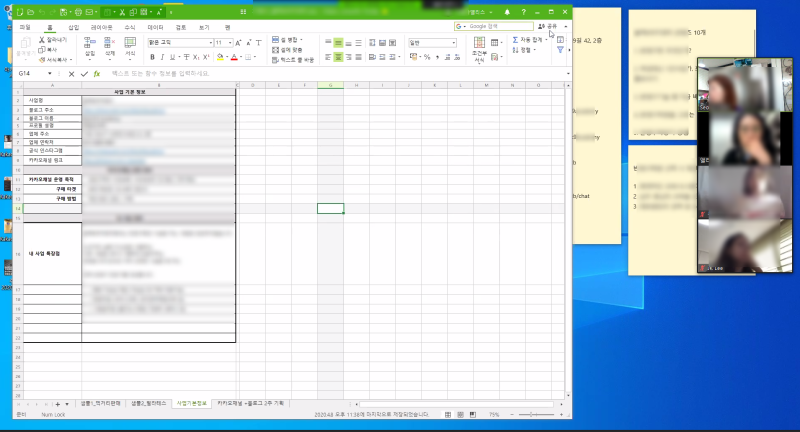Click the fx insert function icon
Image resolution: width=800 pixels, height=432 pixels.
(97, 74)
